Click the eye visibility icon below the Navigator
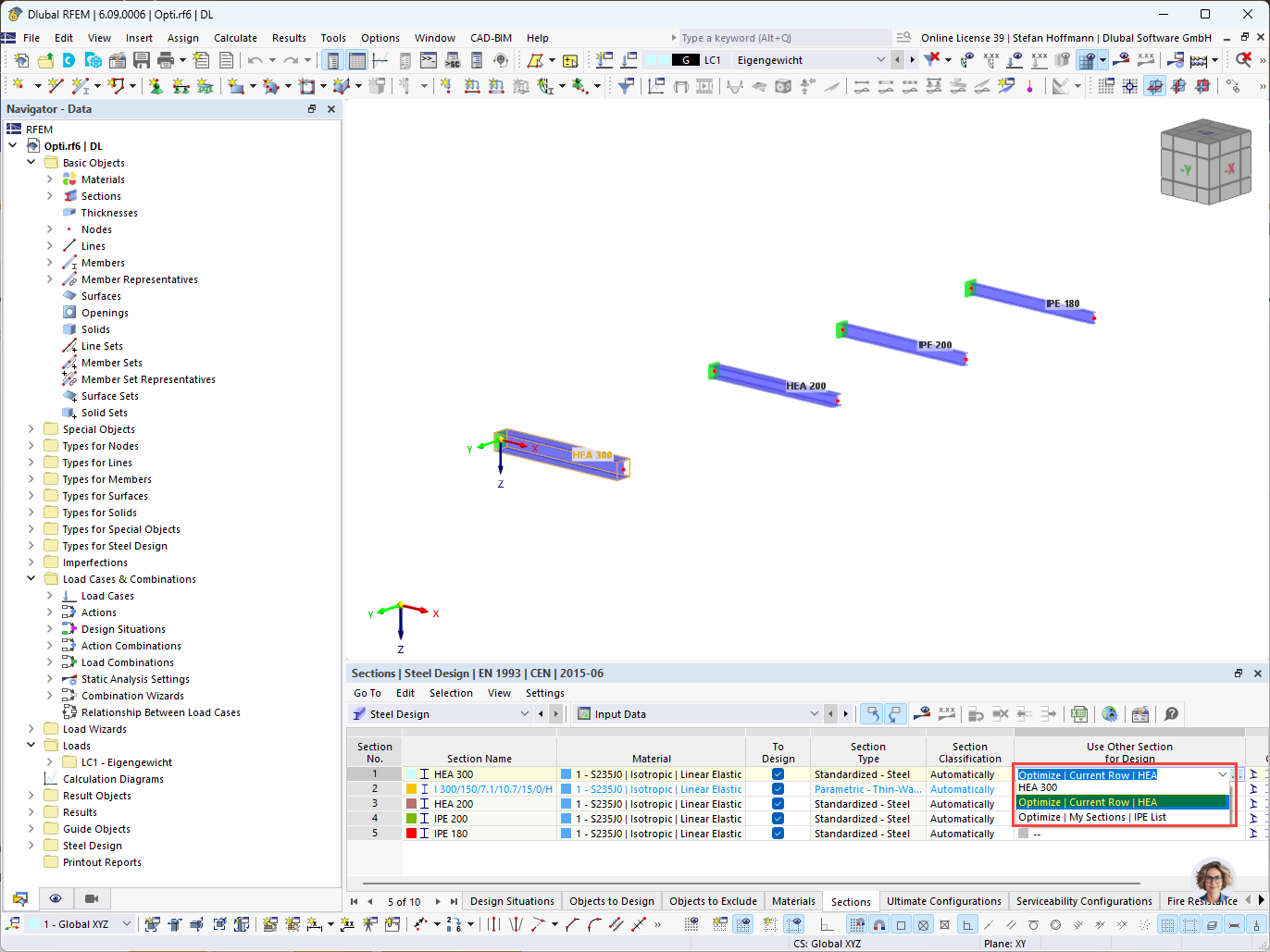This screenshot has width=1270, height=952. tap(56, 898)
